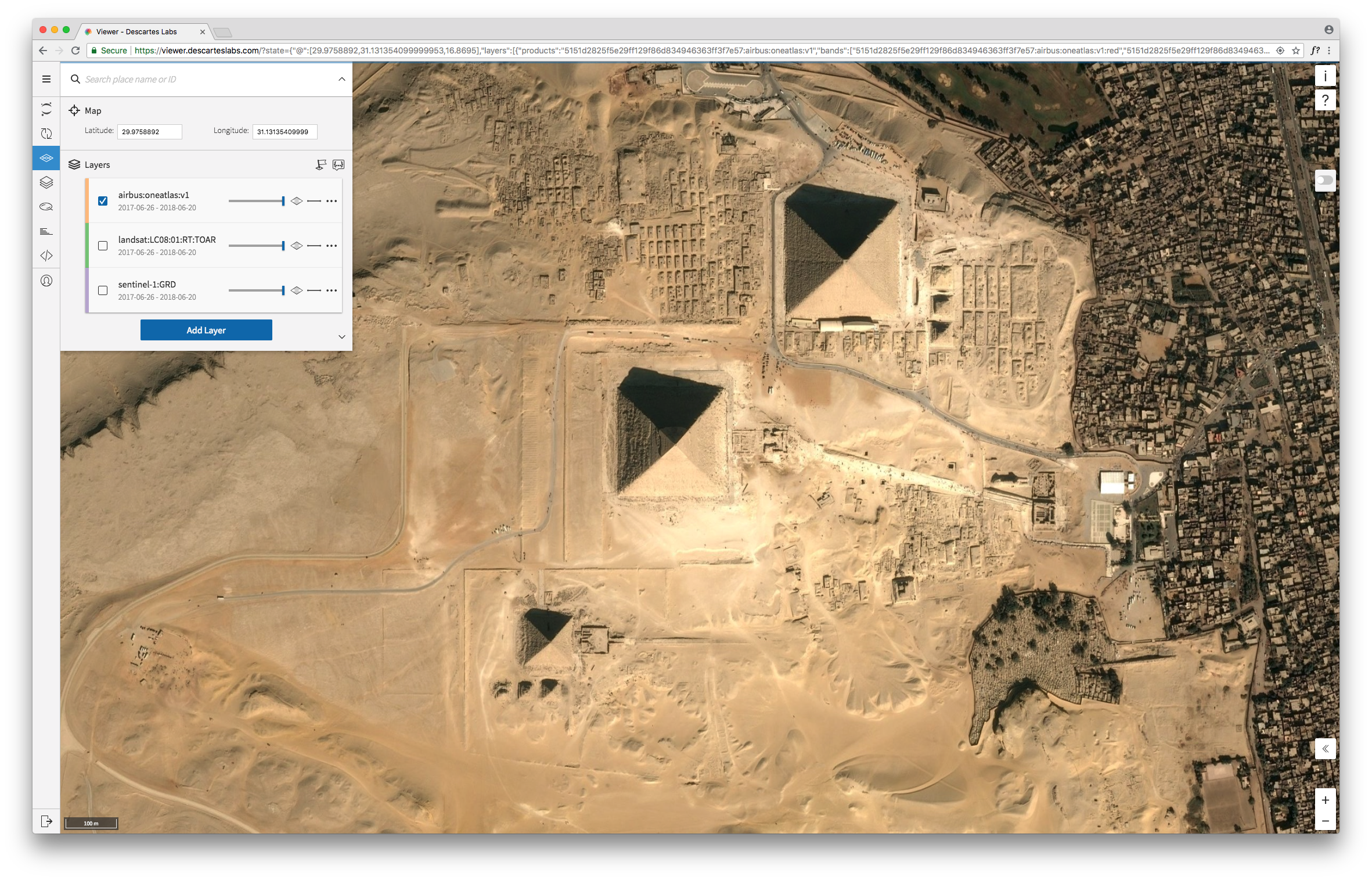Flip the toggle switch on the map's right edge
The width and height of the screenshot is (1372, 880).
[1325, 181]
